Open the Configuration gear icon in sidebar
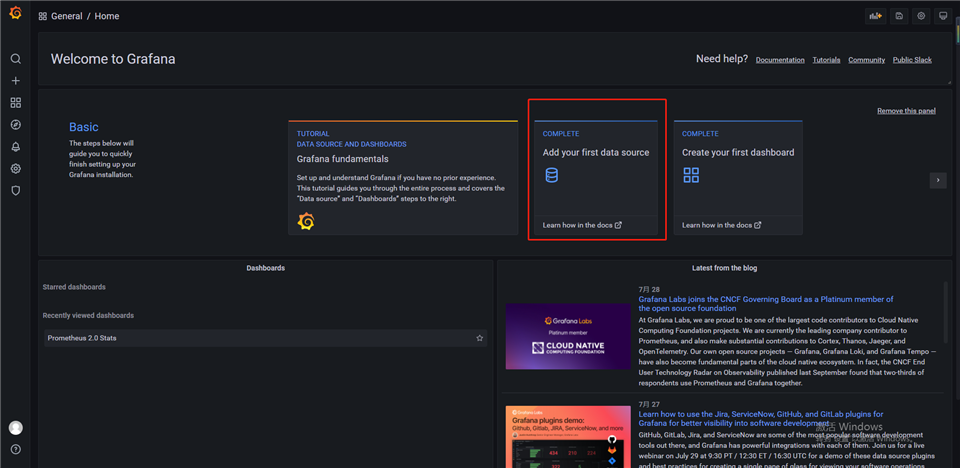 pyautogui.click(x=16, y=169)
